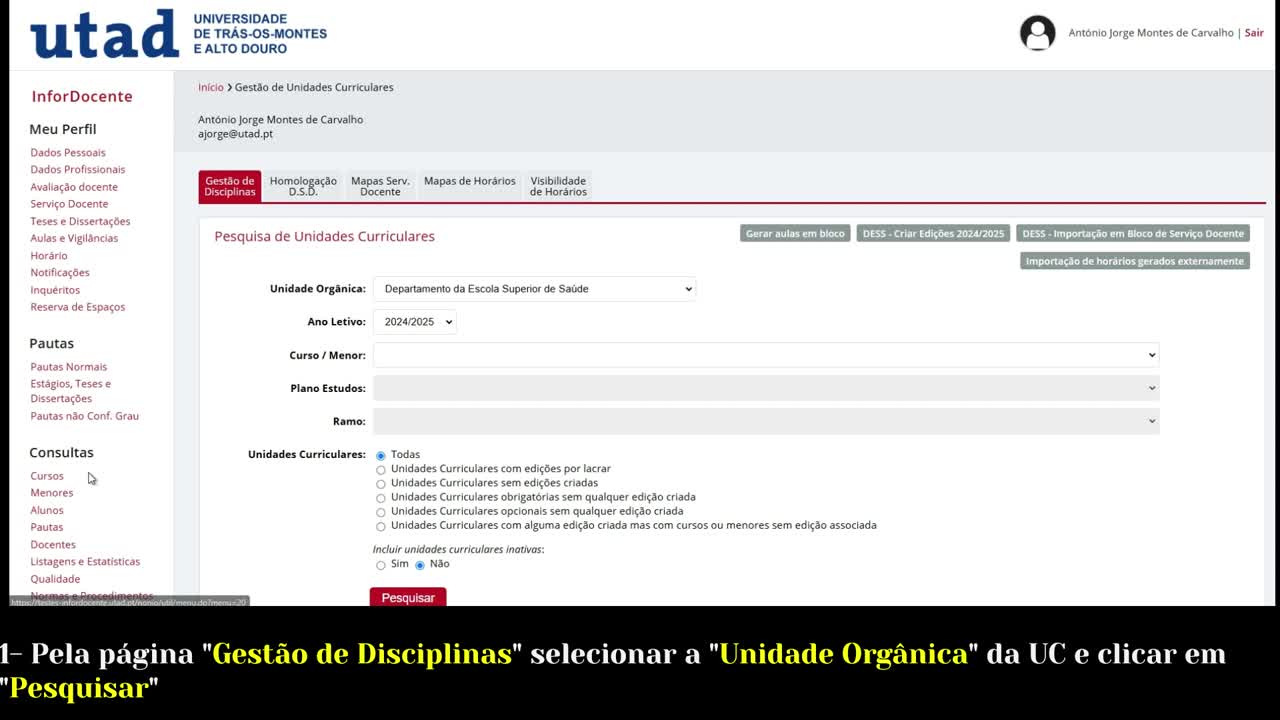Viewport: 1280px width, 720px height.
Task: Click the Sair logout link
Action: point(1254,33)
